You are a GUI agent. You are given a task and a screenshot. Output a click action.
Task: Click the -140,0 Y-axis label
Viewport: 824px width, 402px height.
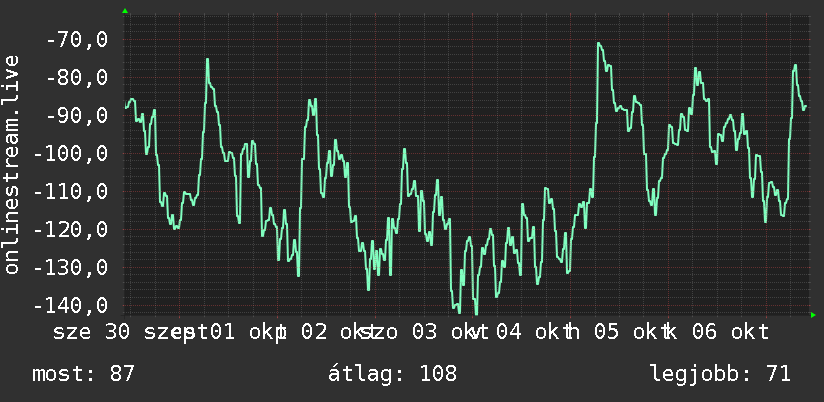(x=70, y=305)
